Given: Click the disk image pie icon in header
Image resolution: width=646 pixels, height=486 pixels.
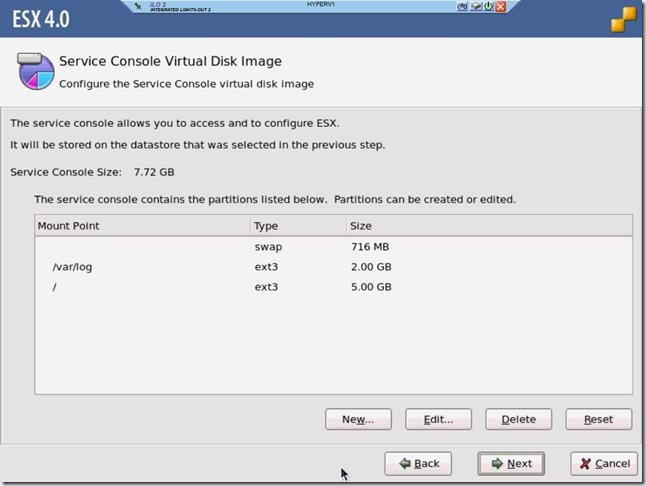Looking at the screenshot, I should (x=36, y=71).
